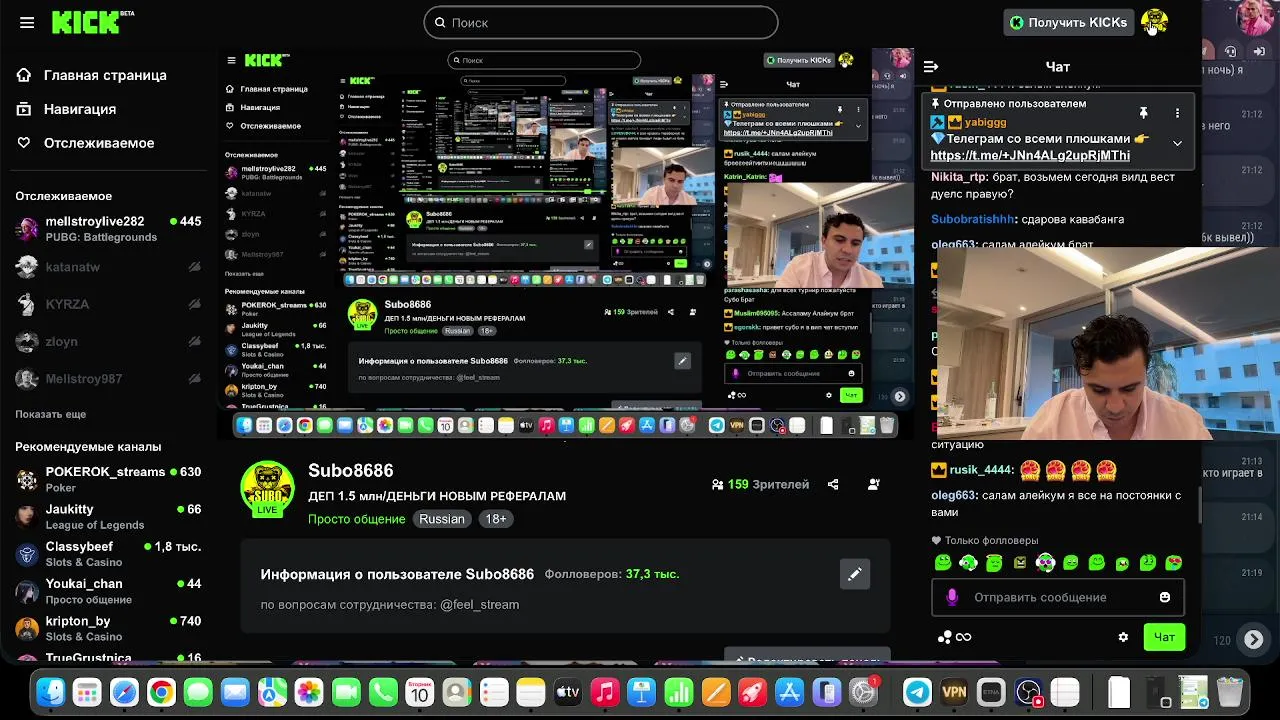Click the rusik_4444 username in chat

982,470
